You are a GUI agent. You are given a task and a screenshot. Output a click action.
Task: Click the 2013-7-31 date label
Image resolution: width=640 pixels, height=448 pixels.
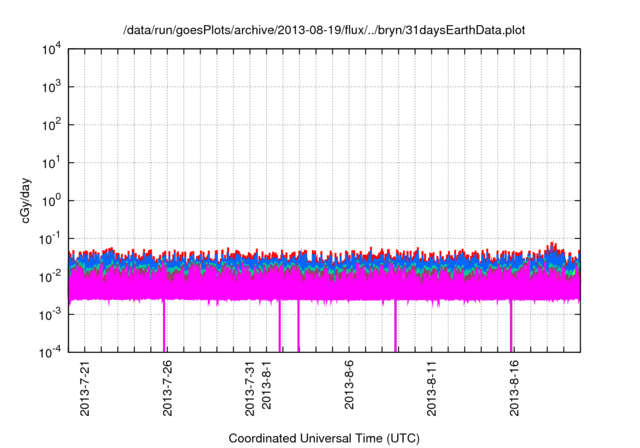[x=250, y=388]
